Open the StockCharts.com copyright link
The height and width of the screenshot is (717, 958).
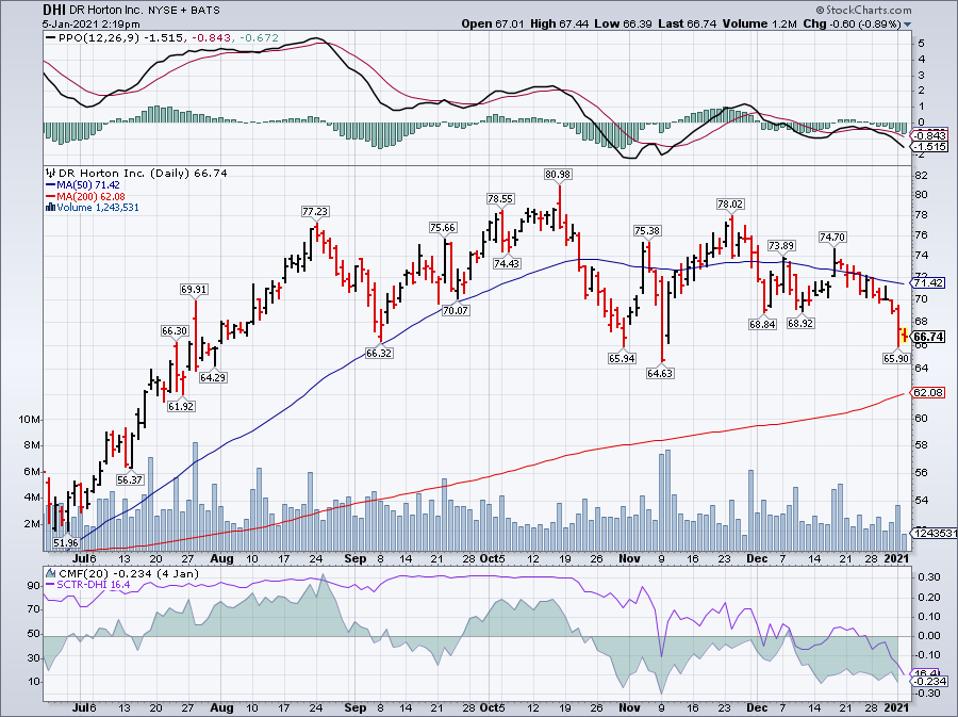tap(863, 10)
